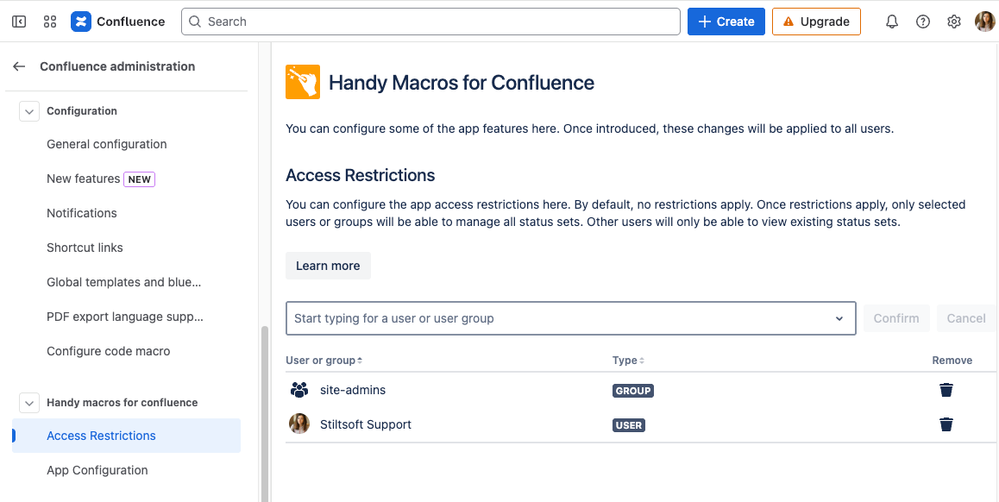The image size is (999, 502).
Task: Select App Configuration in sidebar
Action: (97, 470)
